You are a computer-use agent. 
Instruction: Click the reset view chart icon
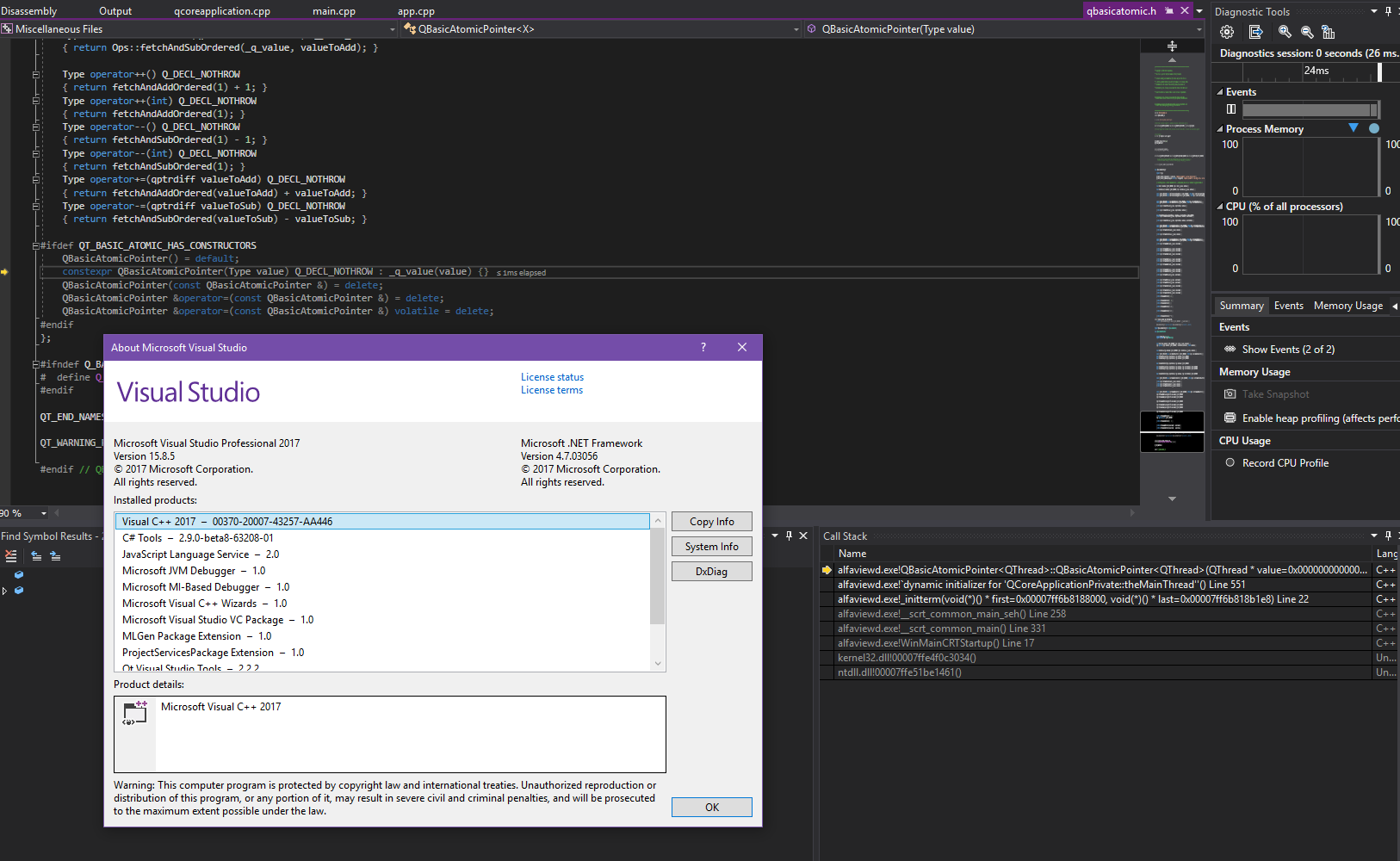pyautogui.click(x=1329, y=32)
